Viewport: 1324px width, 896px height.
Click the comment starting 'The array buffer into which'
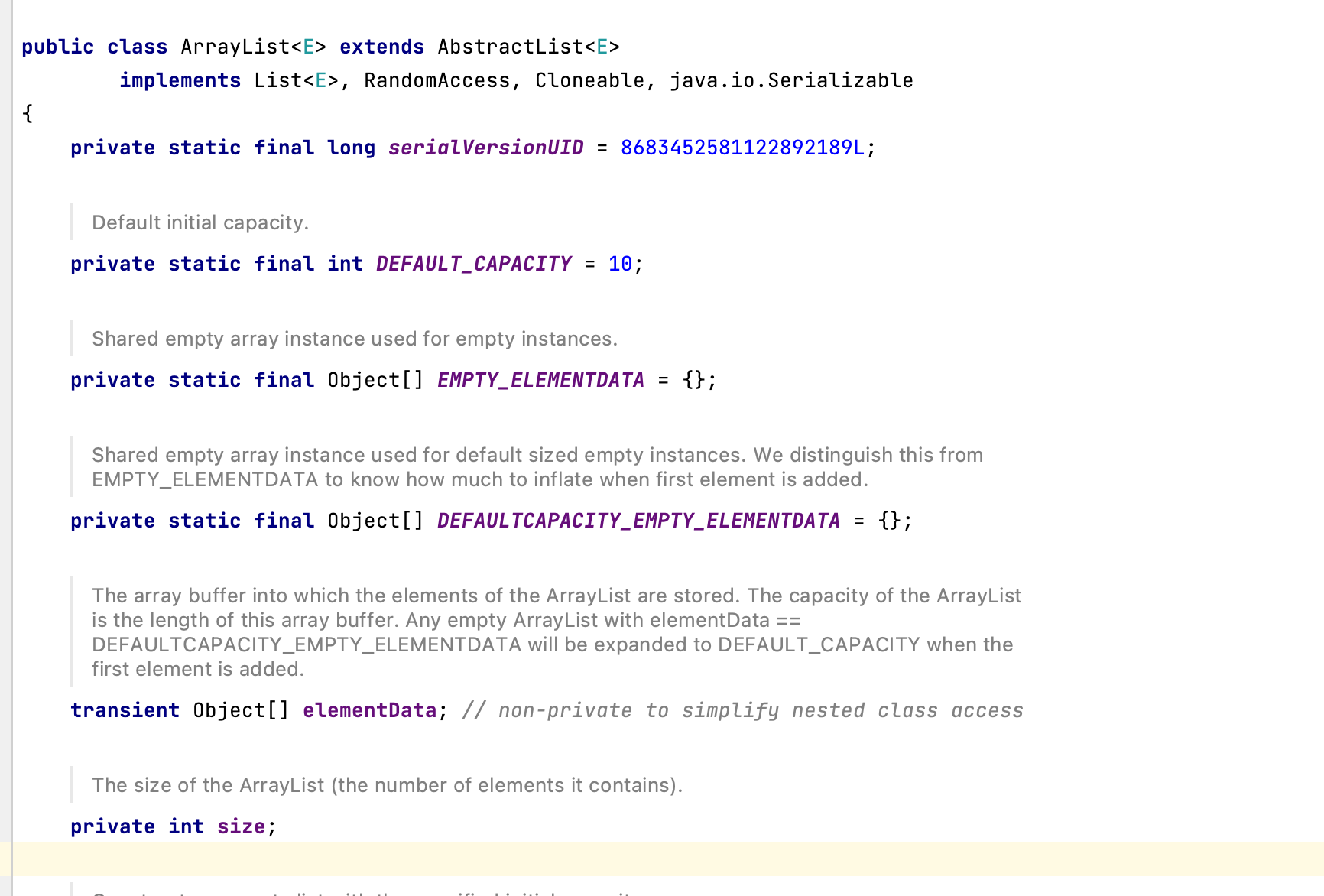coord(557,632)
